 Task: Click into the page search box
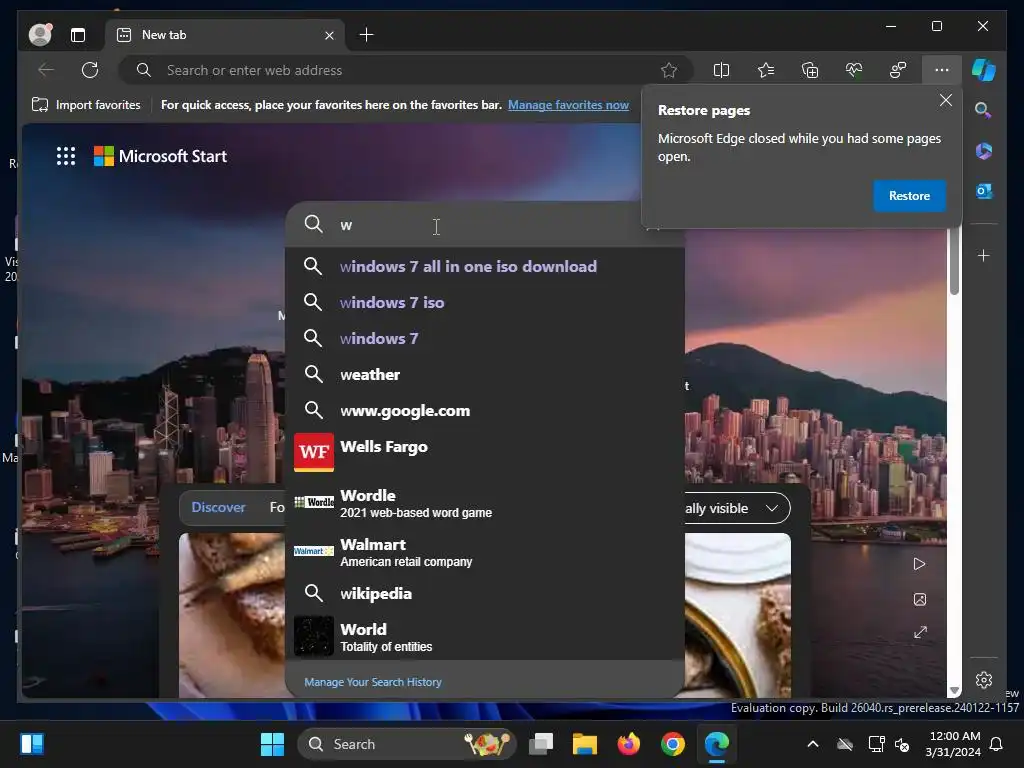click(485, 225)
